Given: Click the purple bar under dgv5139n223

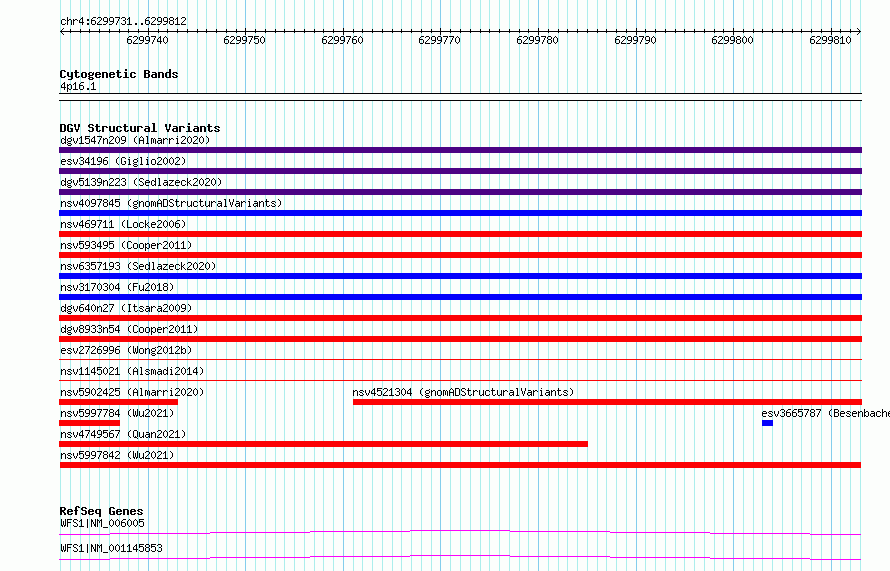Looking at the screenshot, I should pyautogui.click(x=460, y=192).
